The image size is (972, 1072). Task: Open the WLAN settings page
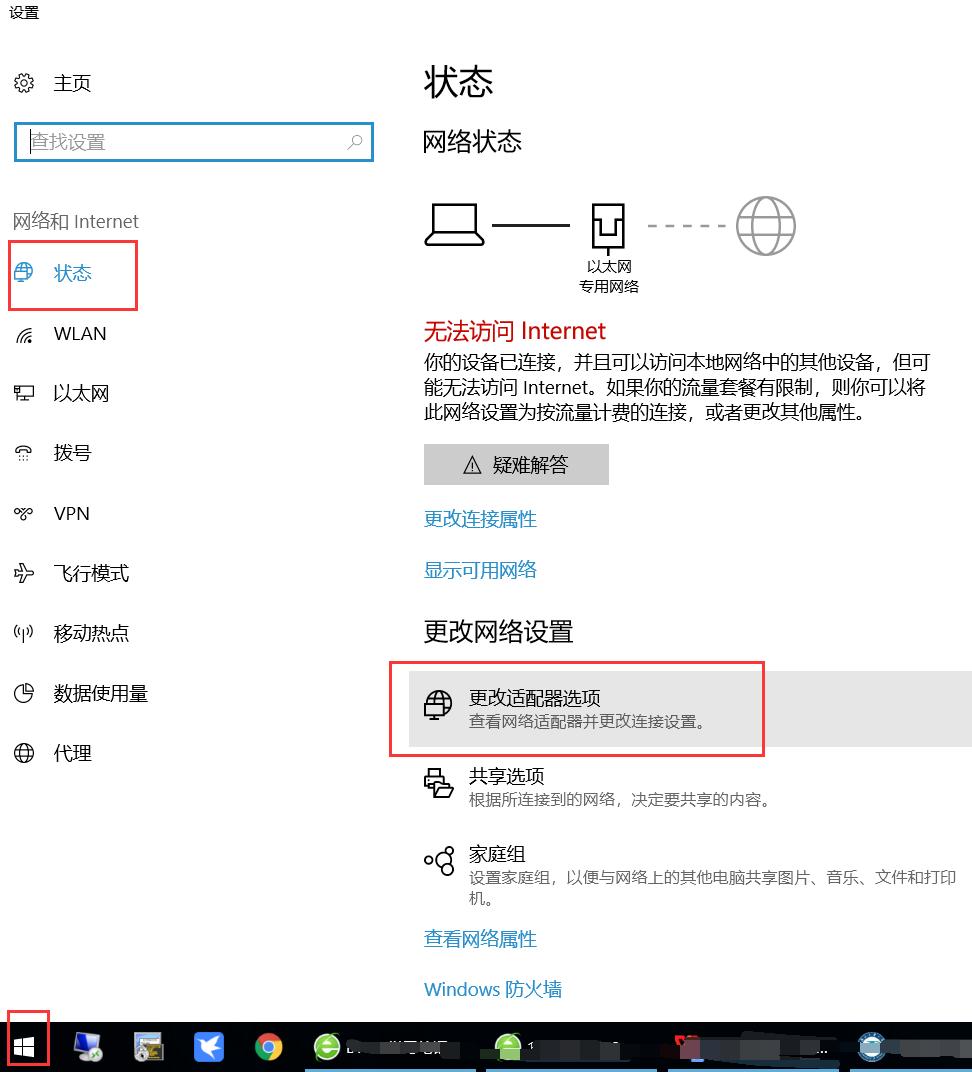79,334
